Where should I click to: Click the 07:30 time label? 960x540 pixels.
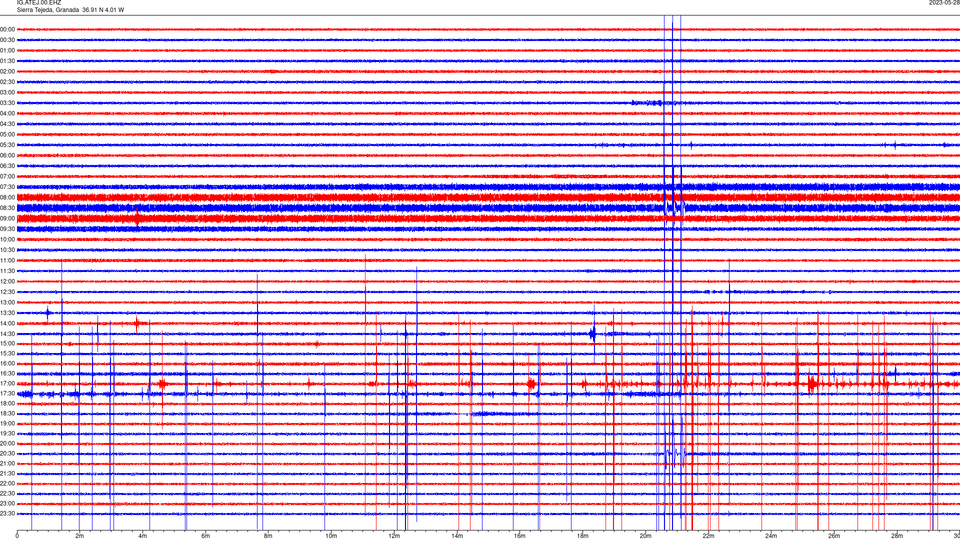pyautogui.click(x=7, y=187)
